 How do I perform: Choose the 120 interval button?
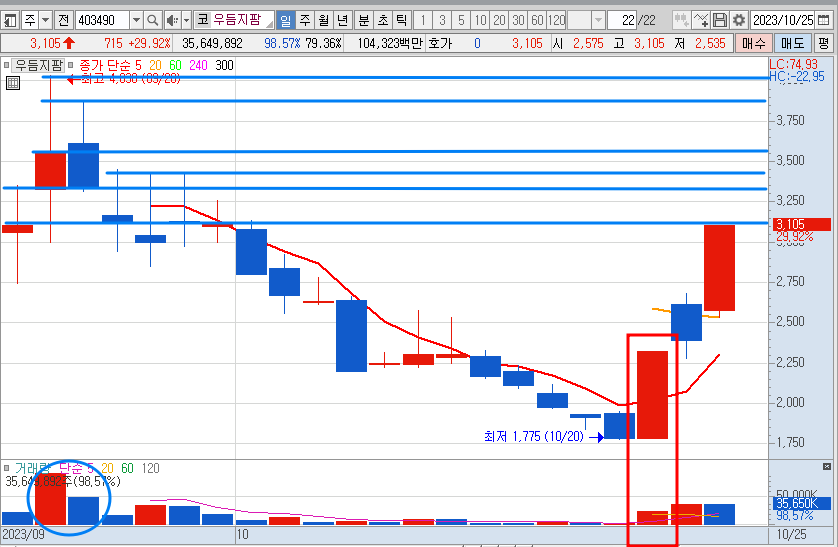point(556,20)
